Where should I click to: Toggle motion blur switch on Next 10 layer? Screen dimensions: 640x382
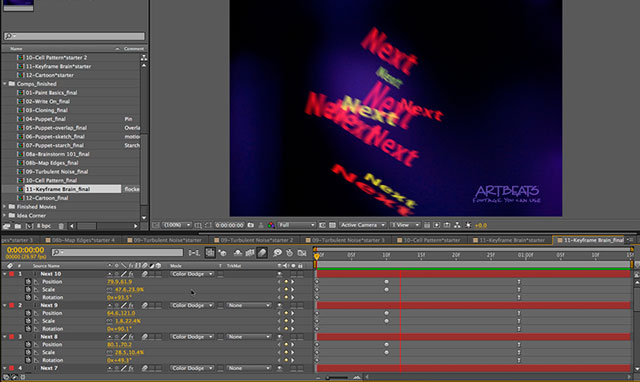pos(144,274)
